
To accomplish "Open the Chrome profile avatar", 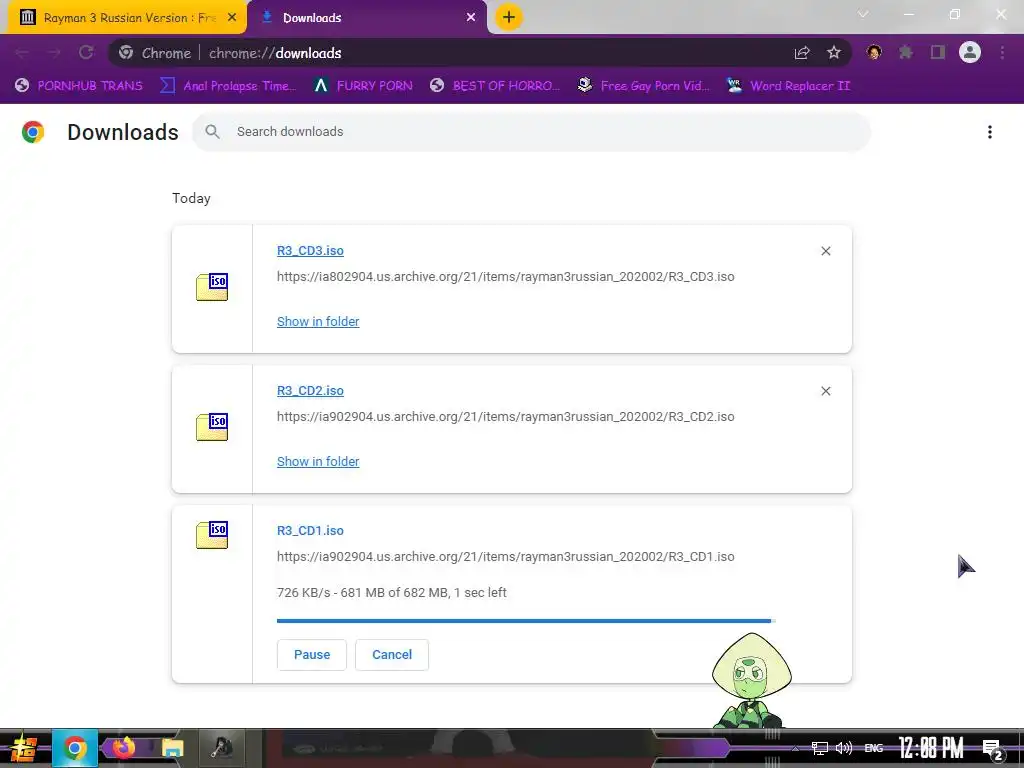I will pos(970,52).
